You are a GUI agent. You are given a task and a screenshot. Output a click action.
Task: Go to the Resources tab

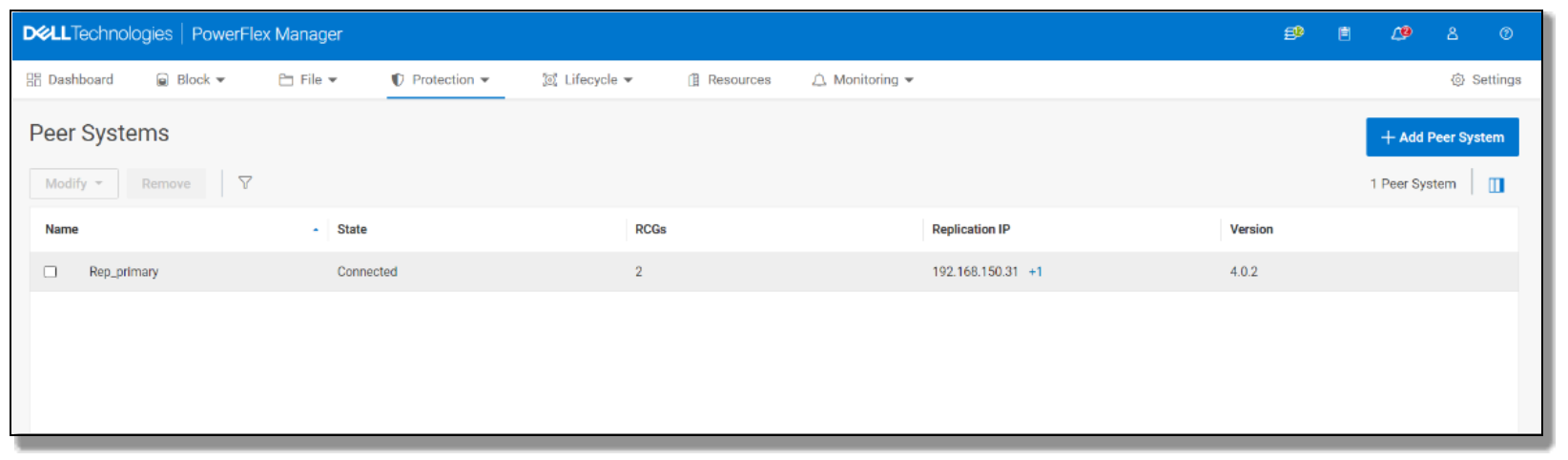pyautogui.click(x=730, y=80)
